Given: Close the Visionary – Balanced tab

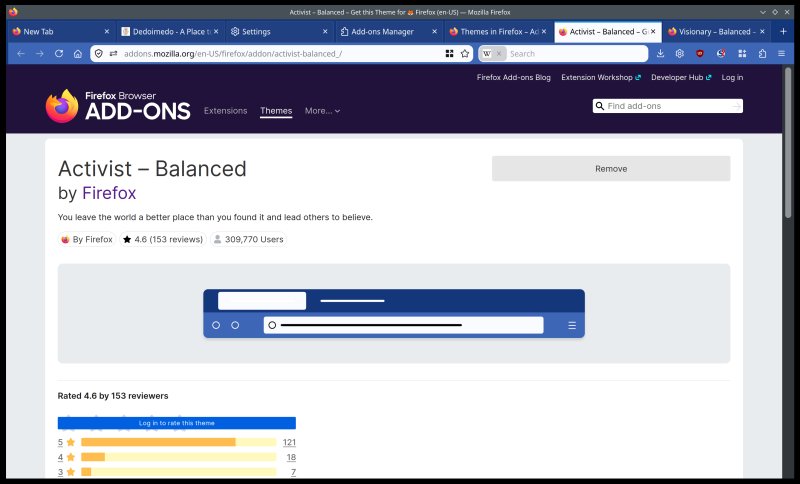Looking at the screenshot, I should pos(762,32).
